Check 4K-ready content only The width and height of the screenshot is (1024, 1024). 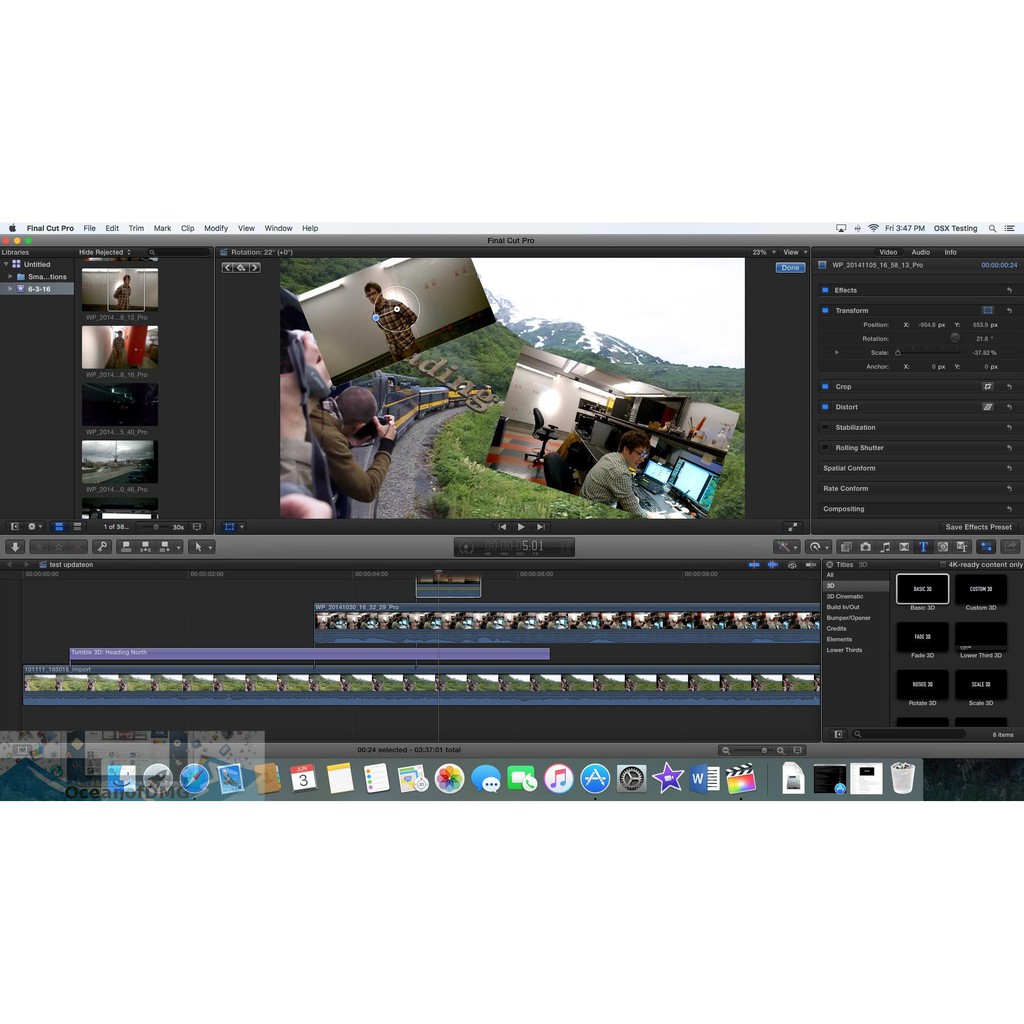(942, 564)
